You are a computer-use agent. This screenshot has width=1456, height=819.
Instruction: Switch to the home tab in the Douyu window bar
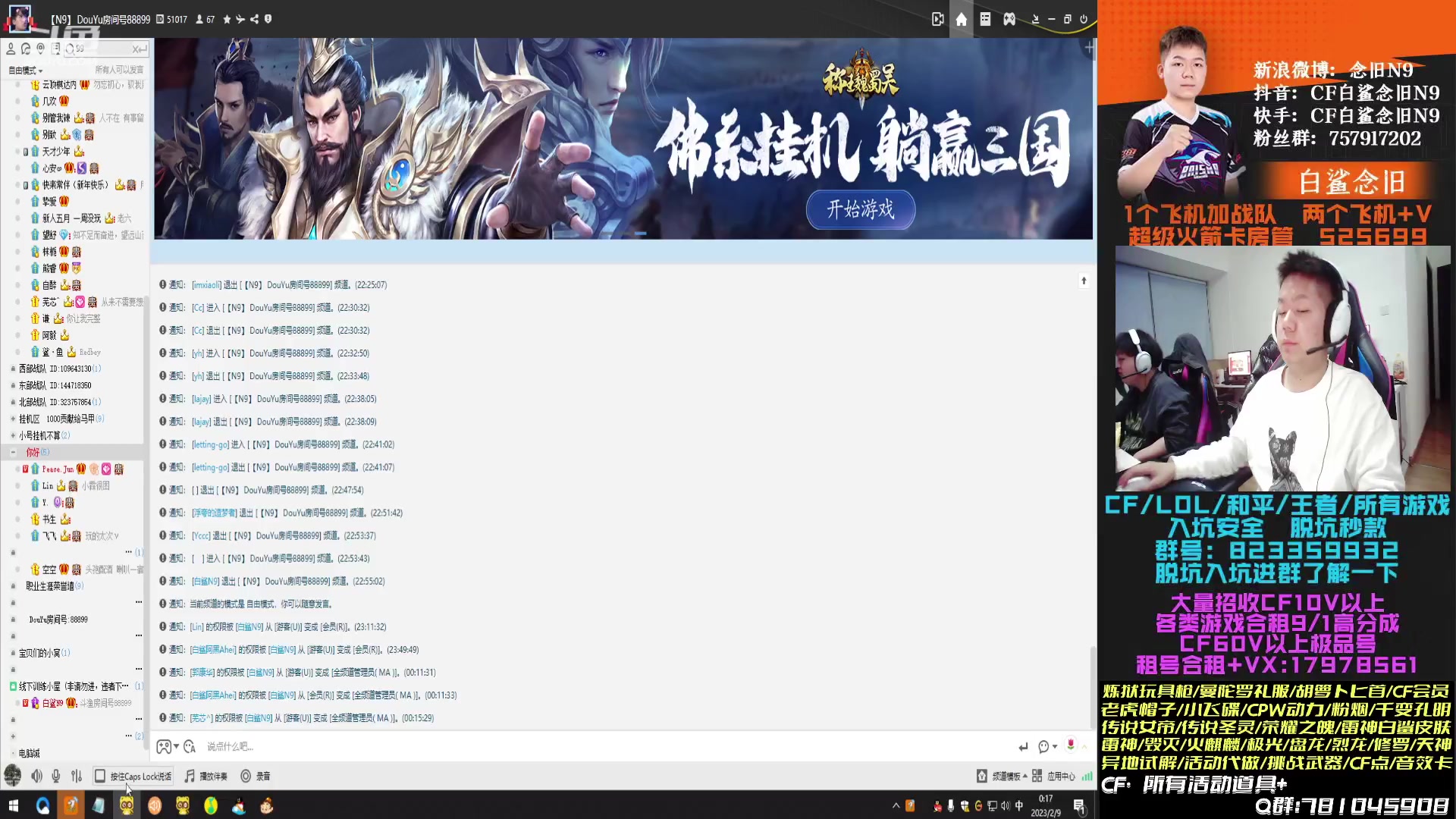tap(961, 19)
